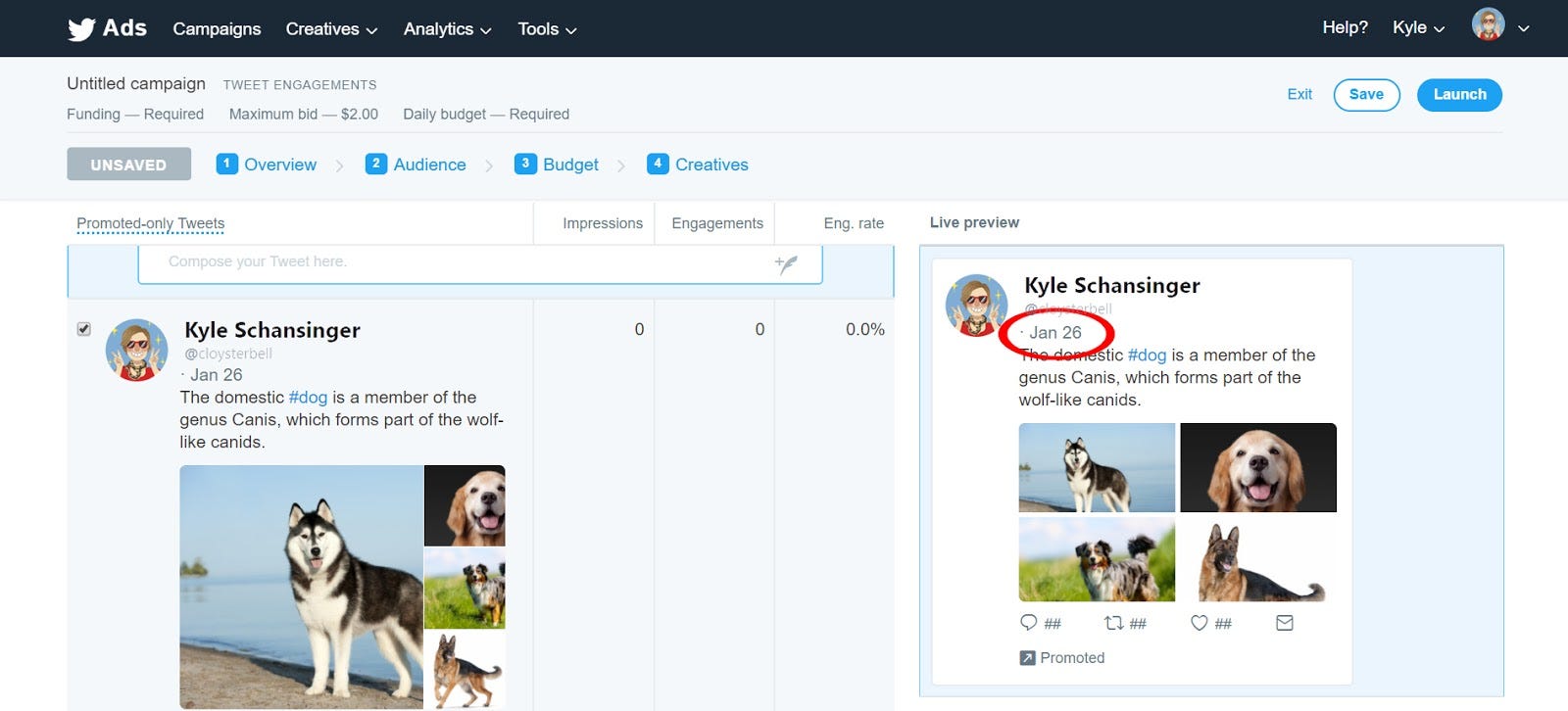Open Australian shepherd thumbnail in tweet list

[465, 588]
